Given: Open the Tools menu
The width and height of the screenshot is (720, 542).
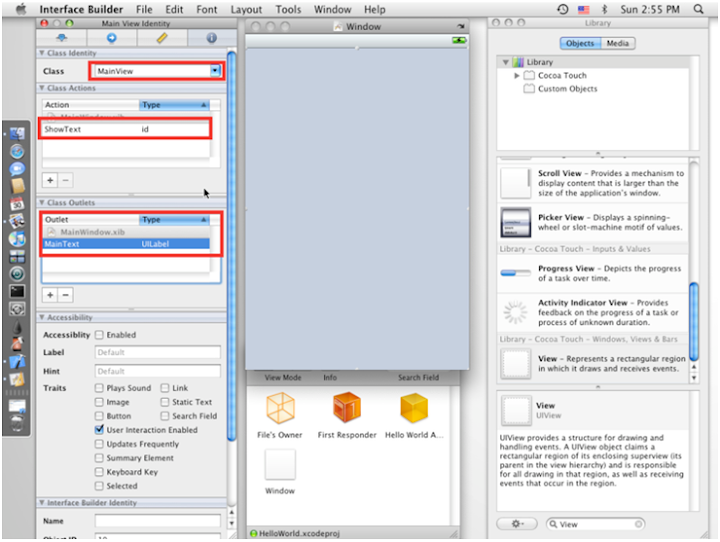Looking at the screenshot, I should tap(288, 9).
